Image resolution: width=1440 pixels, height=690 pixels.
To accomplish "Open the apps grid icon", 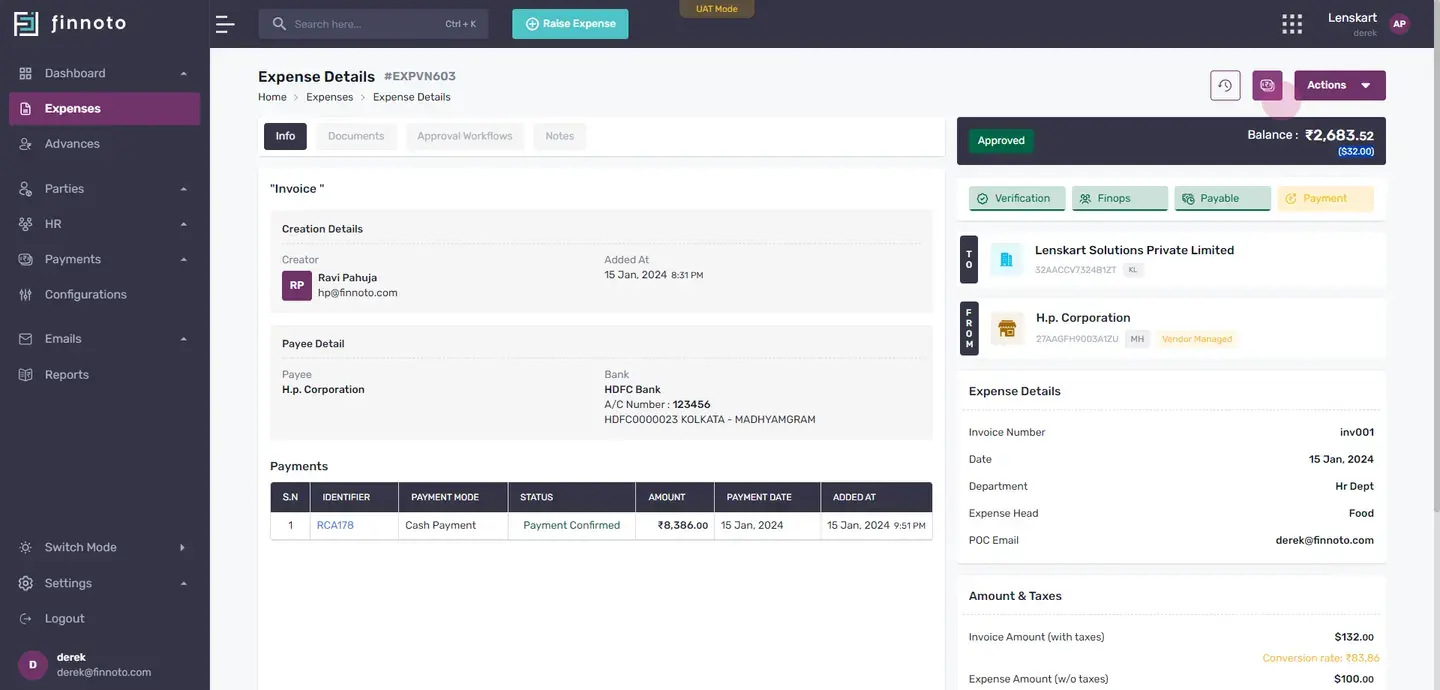I will pyautogui.click(x=1292, y=24).
